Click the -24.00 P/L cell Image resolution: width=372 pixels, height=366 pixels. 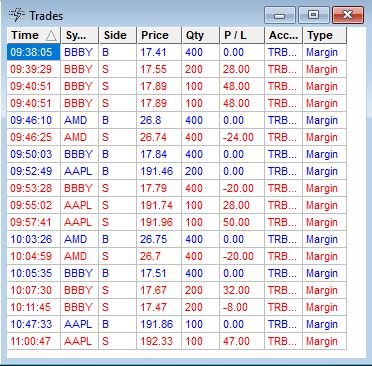click(242, 137)
